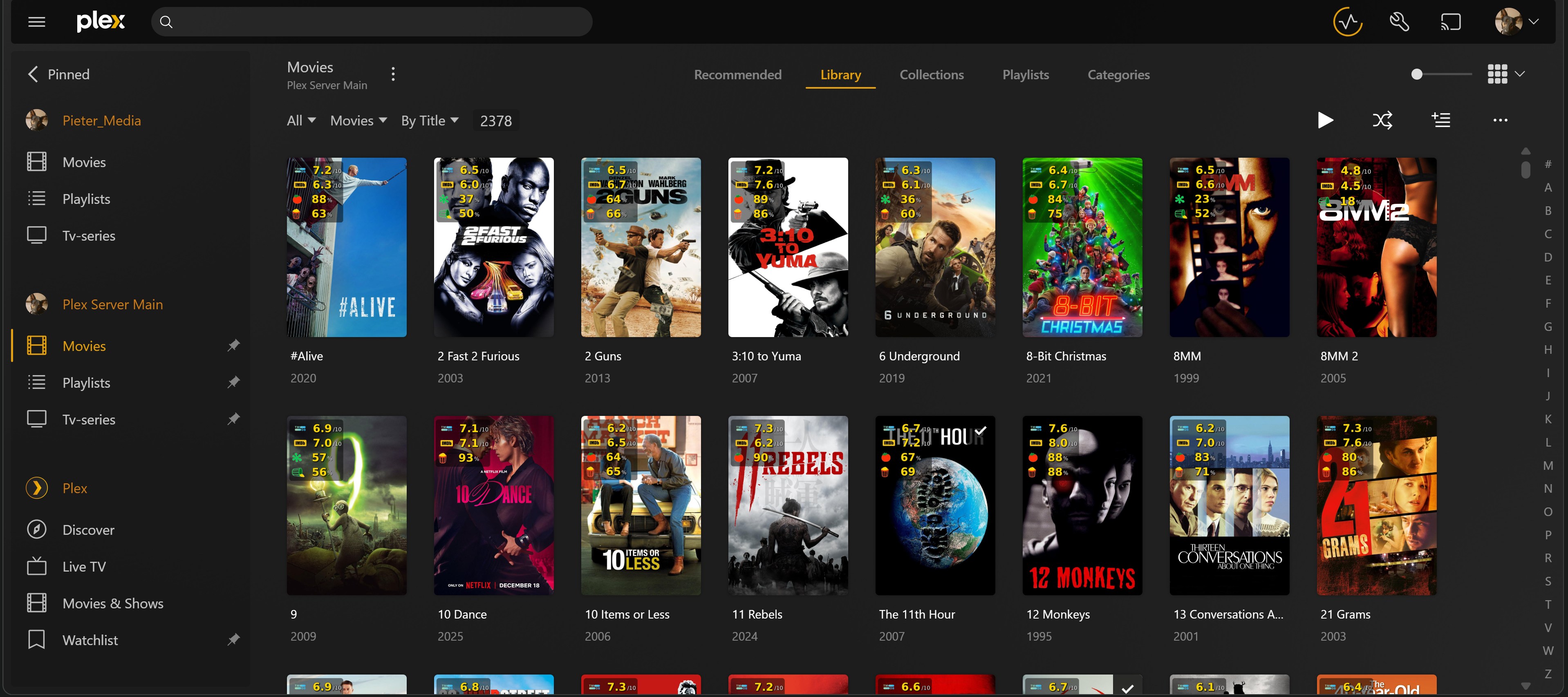Unpin the Watchlist from sidebar

[x=233, y=639]
